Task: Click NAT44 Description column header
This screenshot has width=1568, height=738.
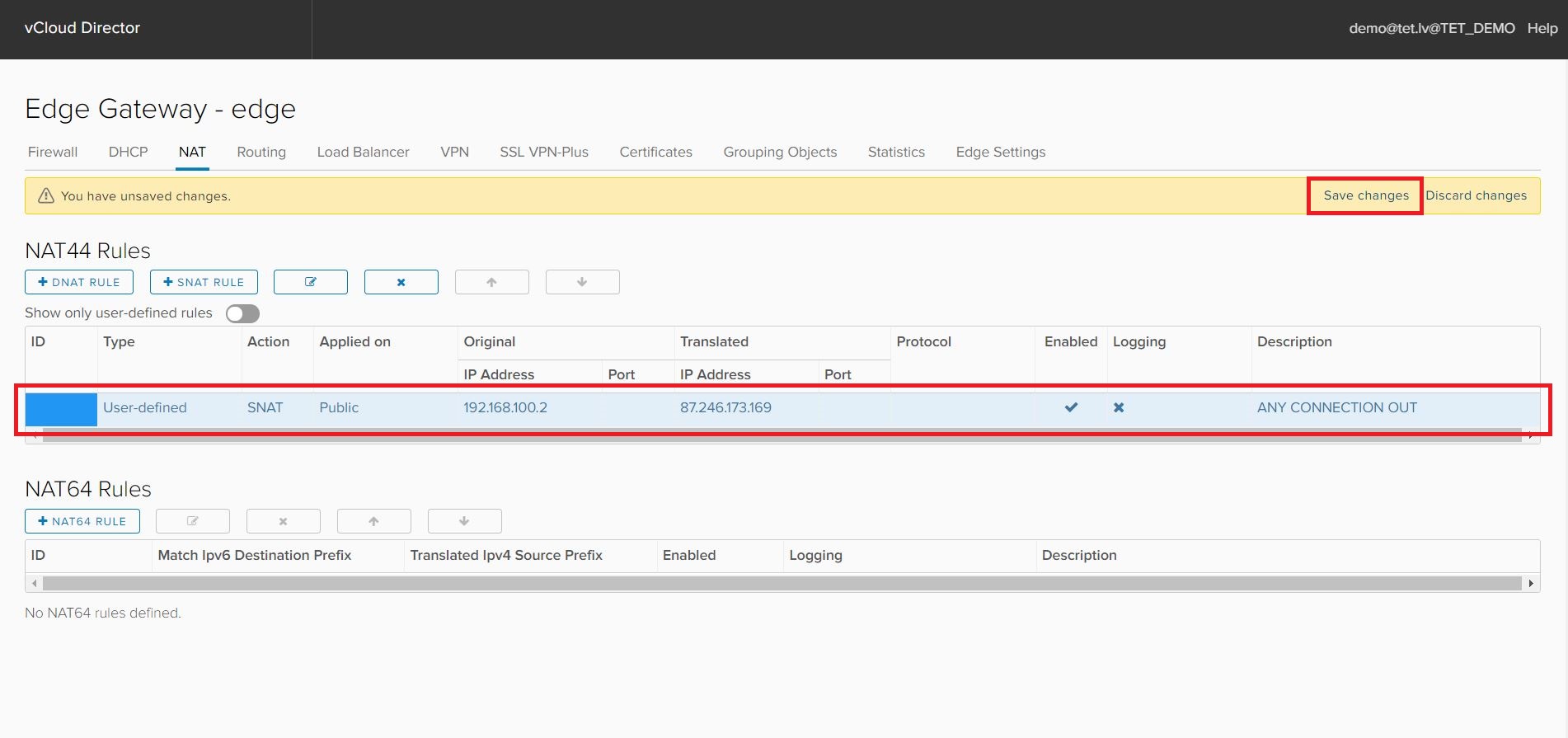Action: tap(1294, 341)
